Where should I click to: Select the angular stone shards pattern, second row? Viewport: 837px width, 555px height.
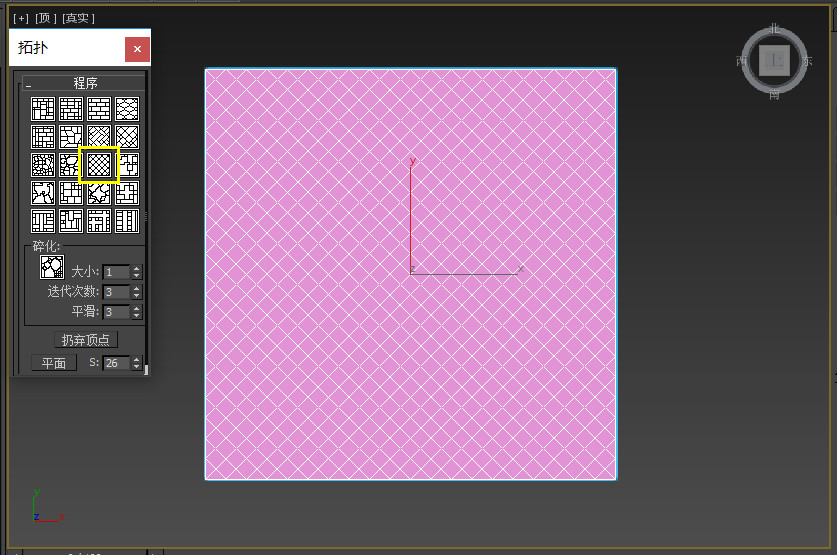point(71,137)
